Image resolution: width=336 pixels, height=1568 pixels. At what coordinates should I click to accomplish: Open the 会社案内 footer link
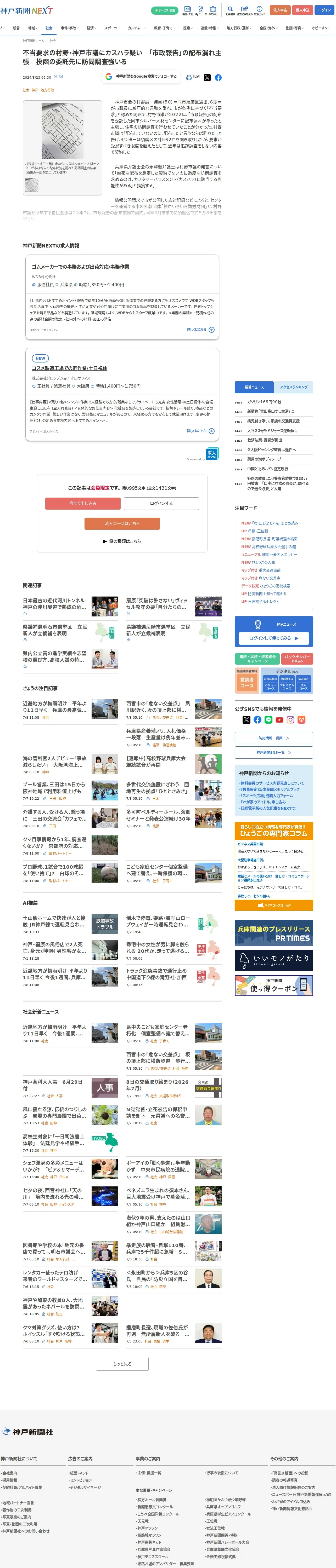point(9,1473)
